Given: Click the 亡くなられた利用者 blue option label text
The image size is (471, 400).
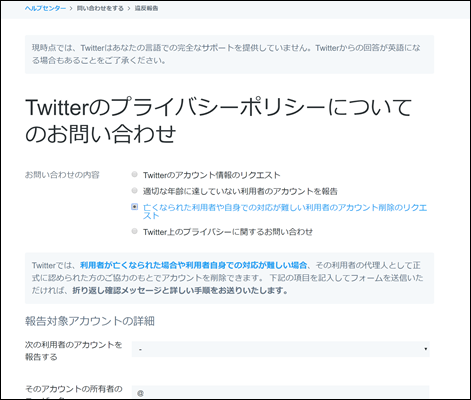Looking at the screenshot, I should [285, 211].
